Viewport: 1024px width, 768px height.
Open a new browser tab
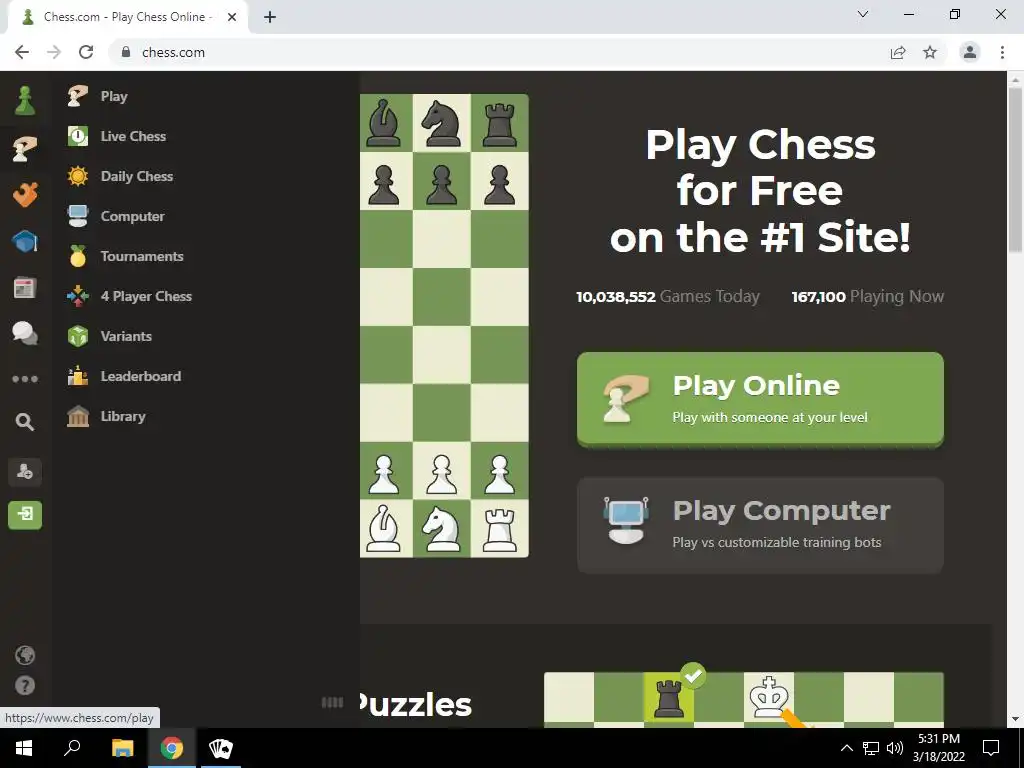[270, 17]
